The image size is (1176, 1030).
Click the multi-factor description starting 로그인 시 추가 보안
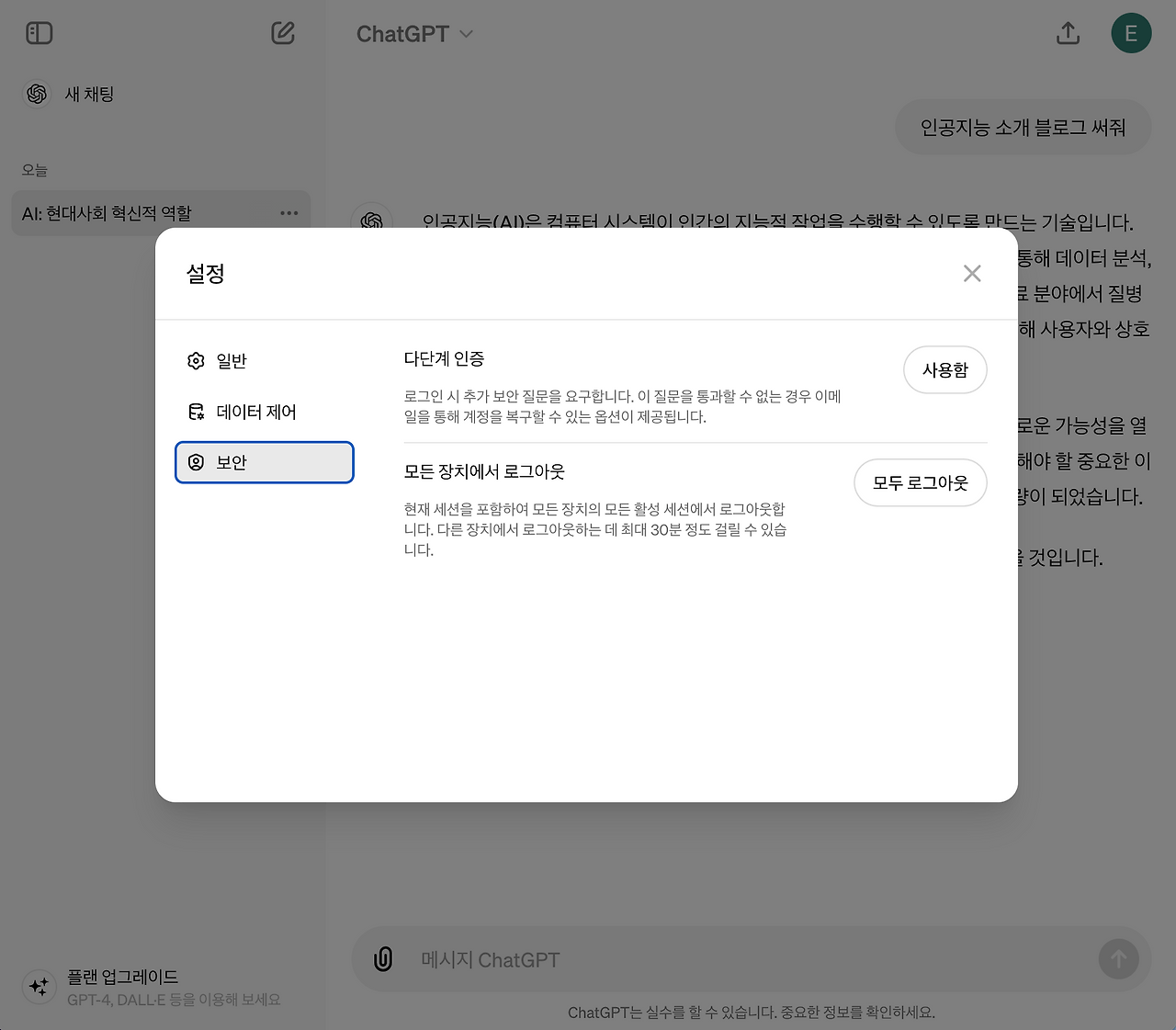623,406
